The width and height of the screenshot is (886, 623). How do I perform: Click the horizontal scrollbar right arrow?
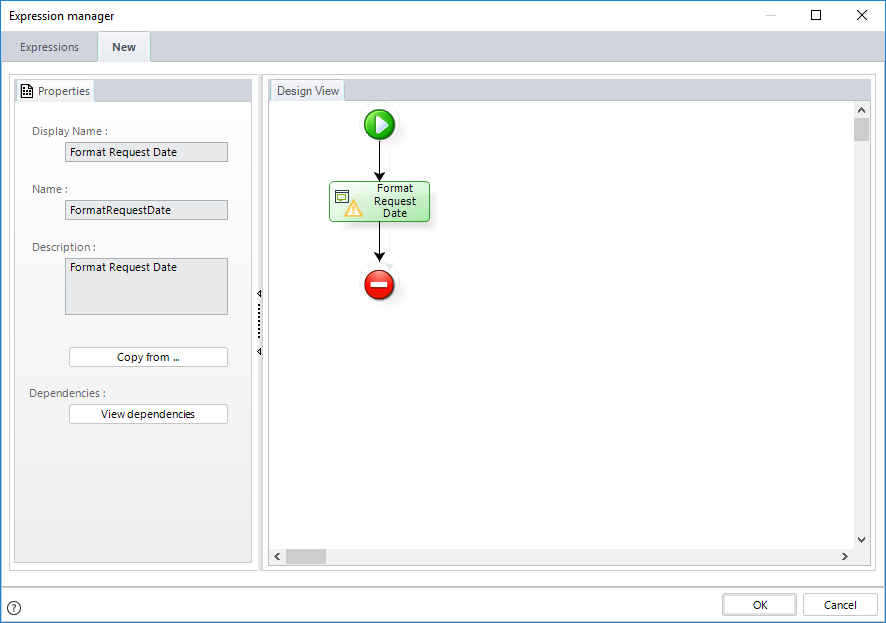click(x=845, y=556)
